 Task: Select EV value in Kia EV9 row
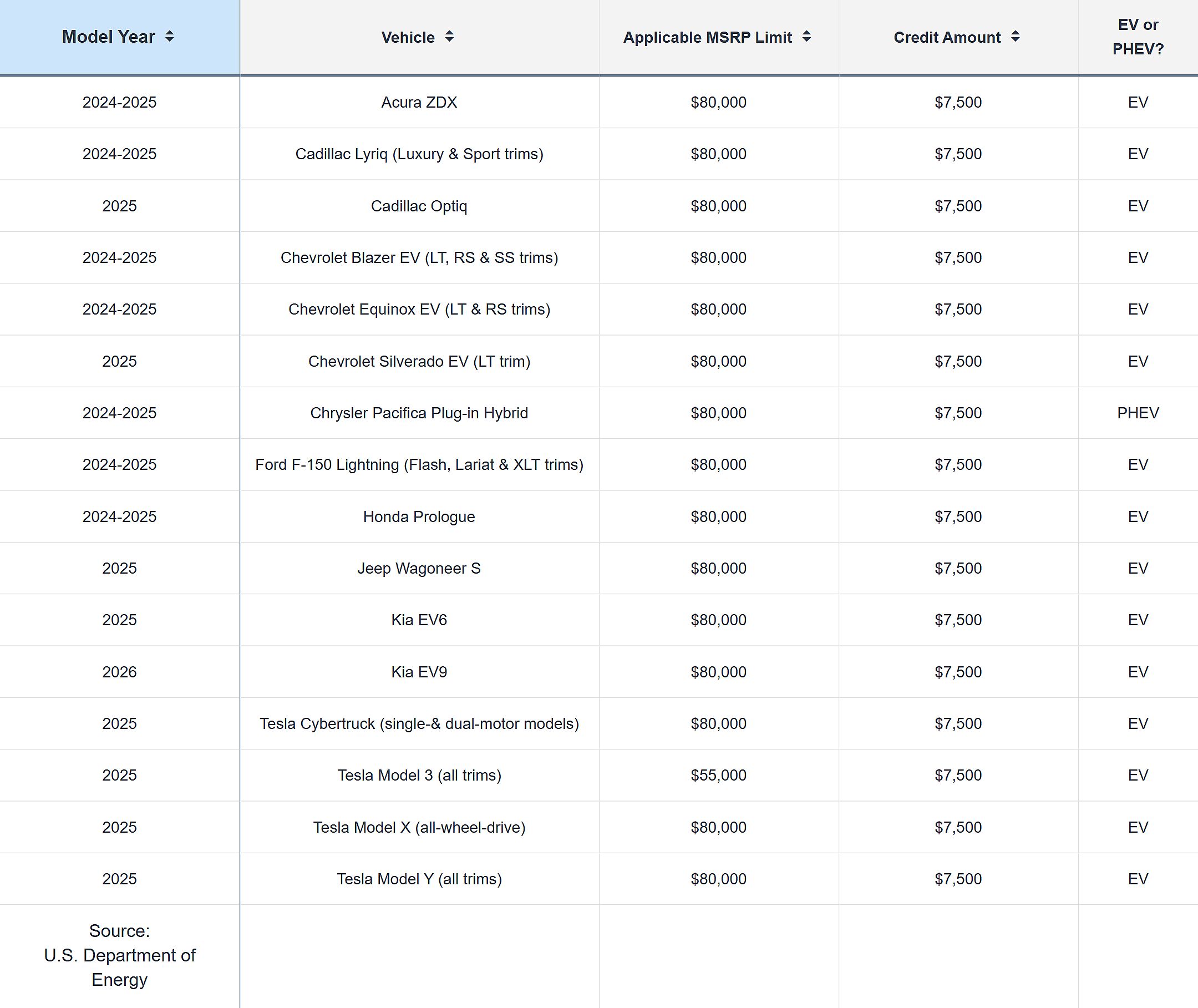tap(1138, 672)
